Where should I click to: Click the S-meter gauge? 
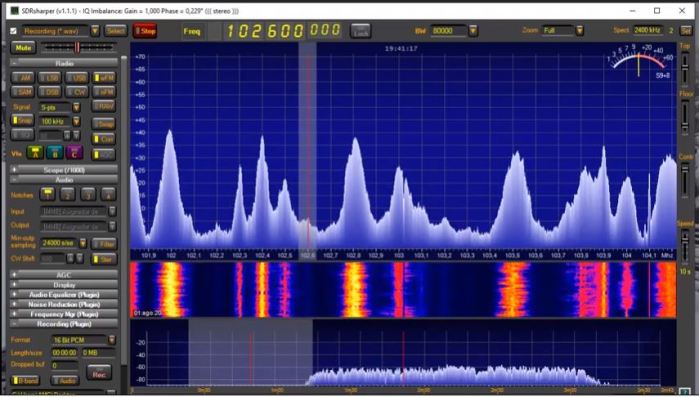[x=640, y=61]
